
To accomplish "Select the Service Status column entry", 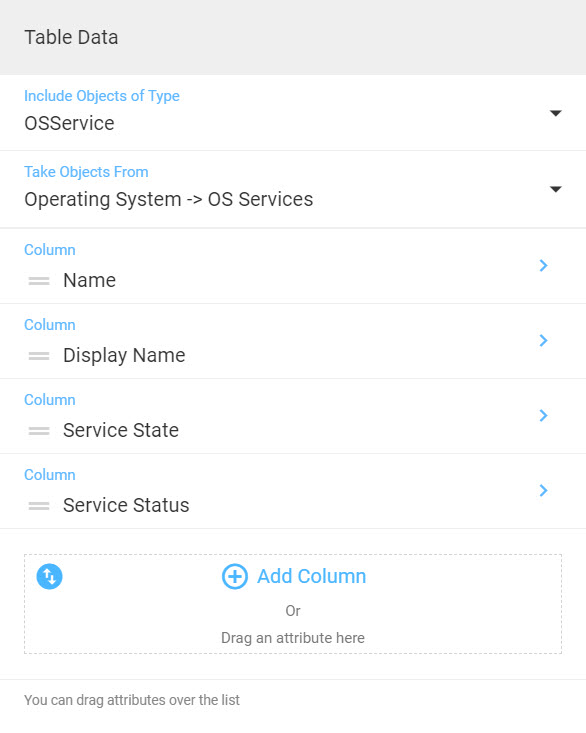I will 293,491.
